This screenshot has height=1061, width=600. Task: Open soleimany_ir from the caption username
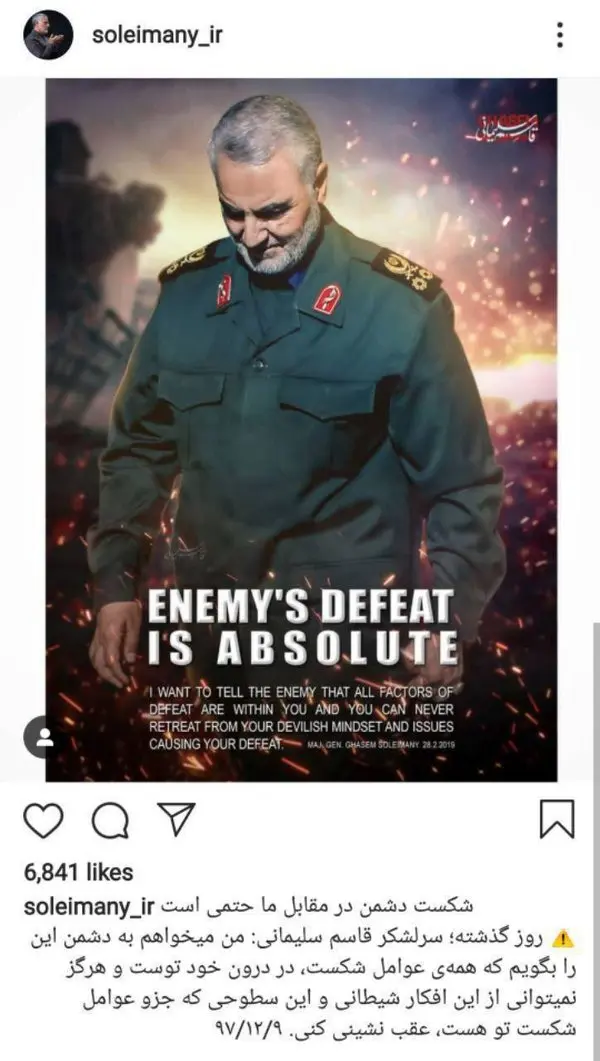coord(90,907)
